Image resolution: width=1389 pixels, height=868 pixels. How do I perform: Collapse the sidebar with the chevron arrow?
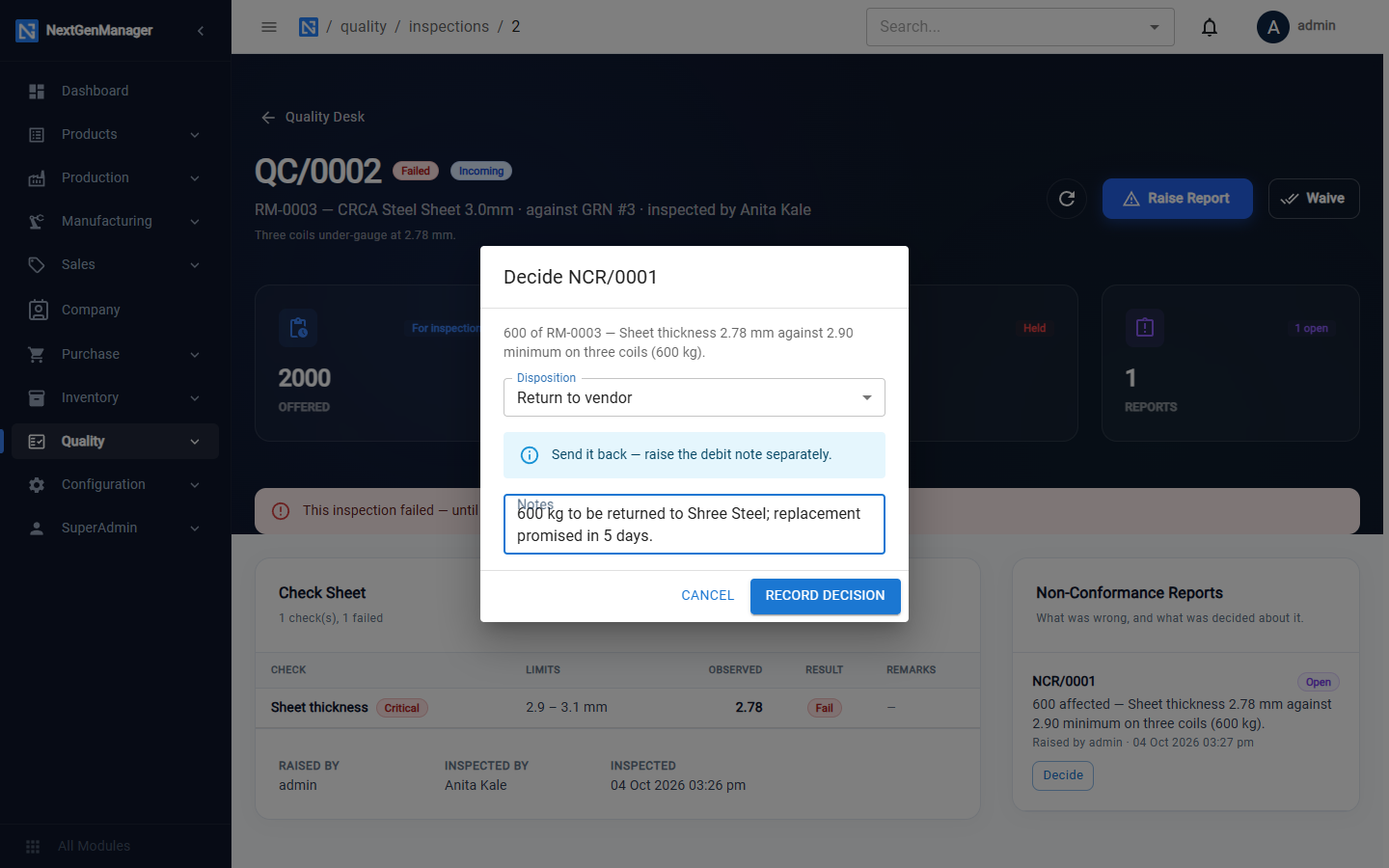point(201,31)
